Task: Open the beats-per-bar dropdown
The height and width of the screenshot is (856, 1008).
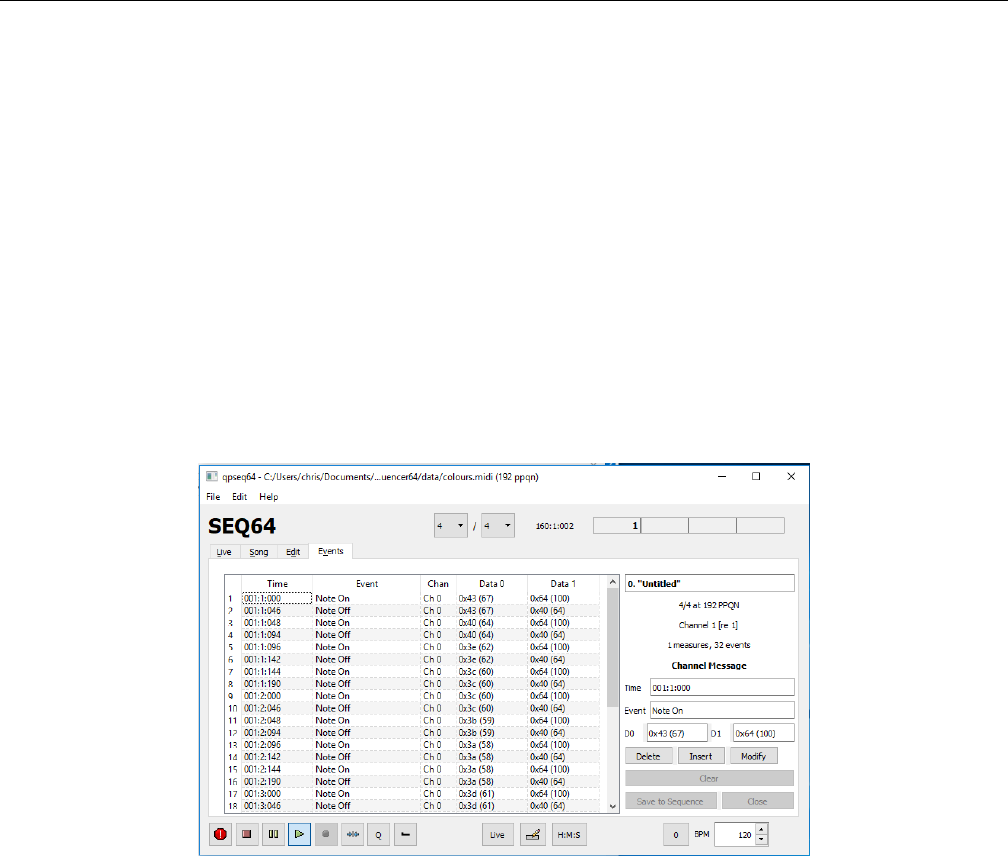Action: pos(451,526)
